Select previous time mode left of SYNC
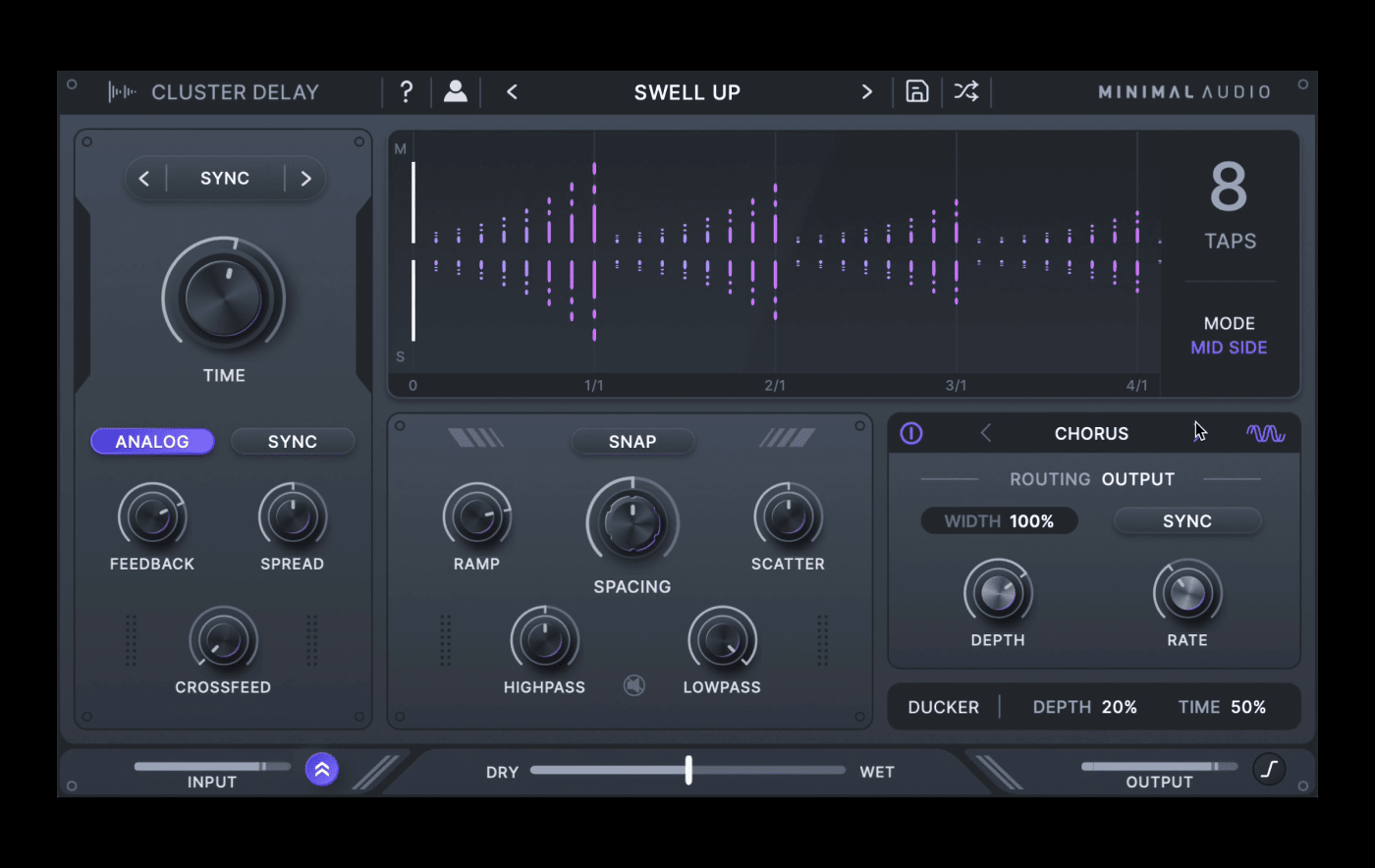 (x=144, y=179)
